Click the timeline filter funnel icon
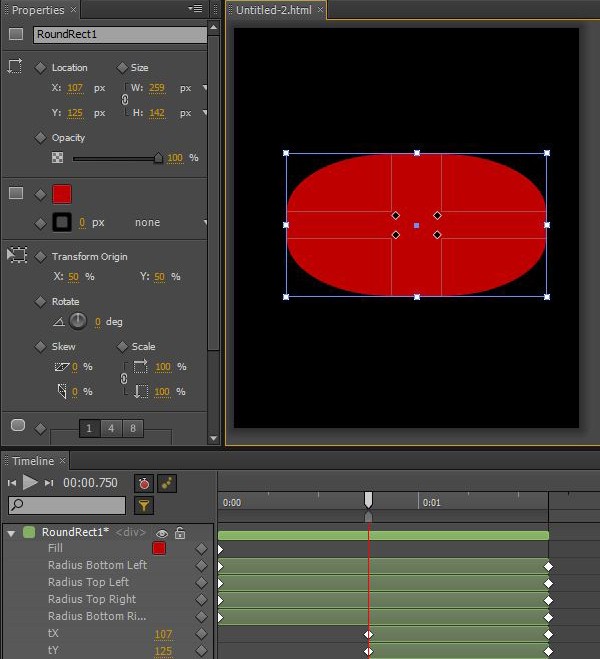Image resolution: width=600 pixels, height=659 pixels. [x=144, y=506]
